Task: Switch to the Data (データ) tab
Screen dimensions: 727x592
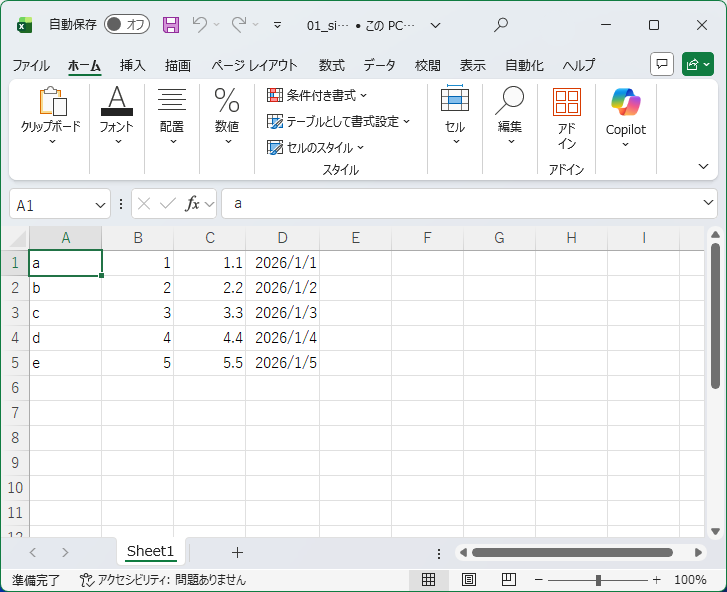Action: coord(379,65)
